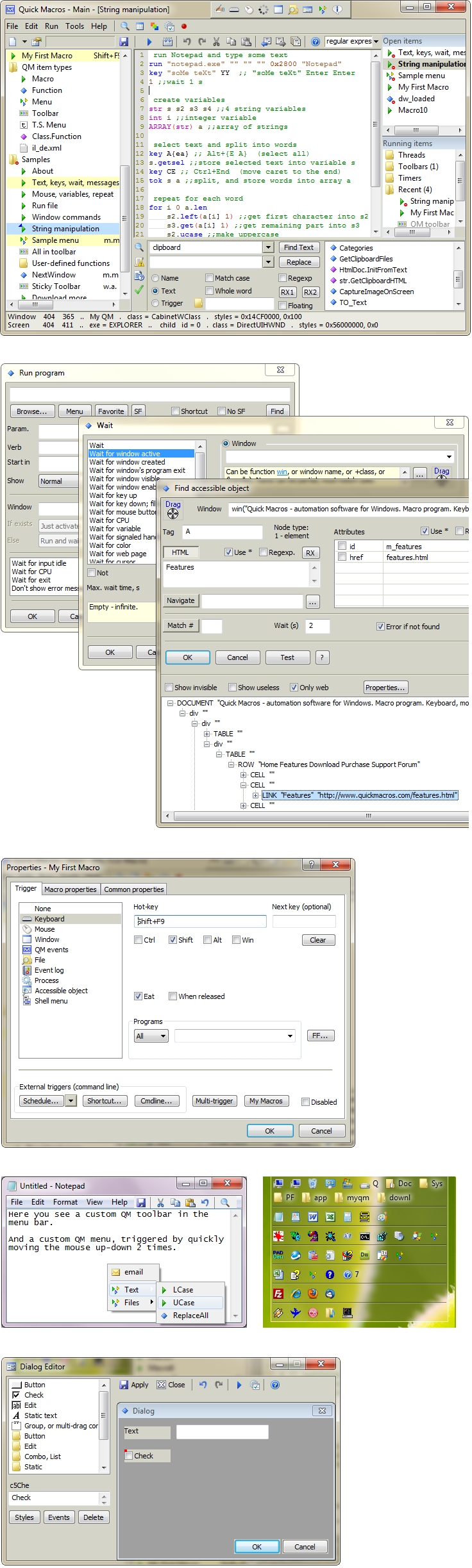
Task: Click the Firefox icon in the desktop toolbar
Action: (313, 1294)
